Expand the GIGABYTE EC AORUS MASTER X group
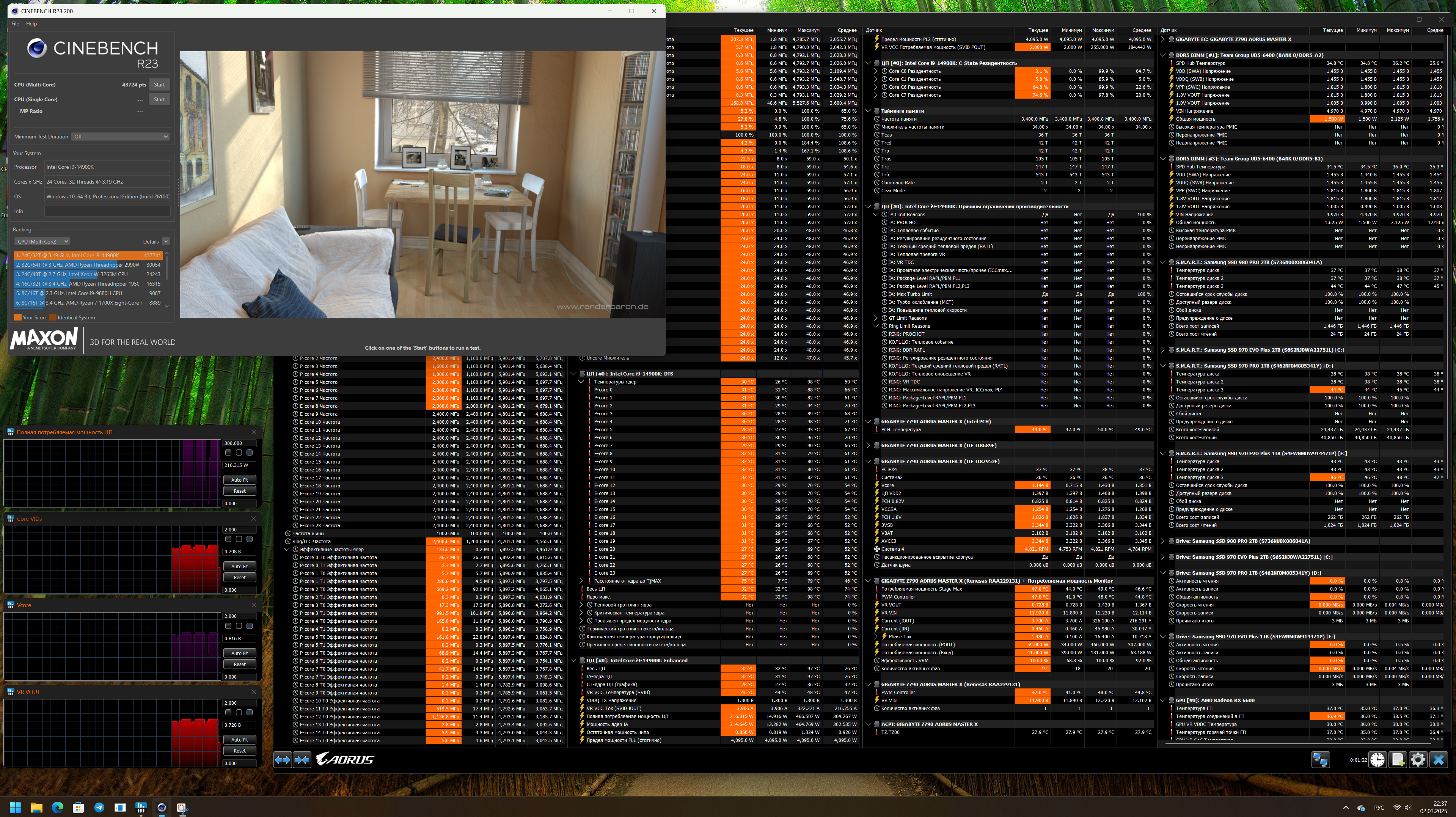Viewport: 1456px width, 817px height. 1163,39
